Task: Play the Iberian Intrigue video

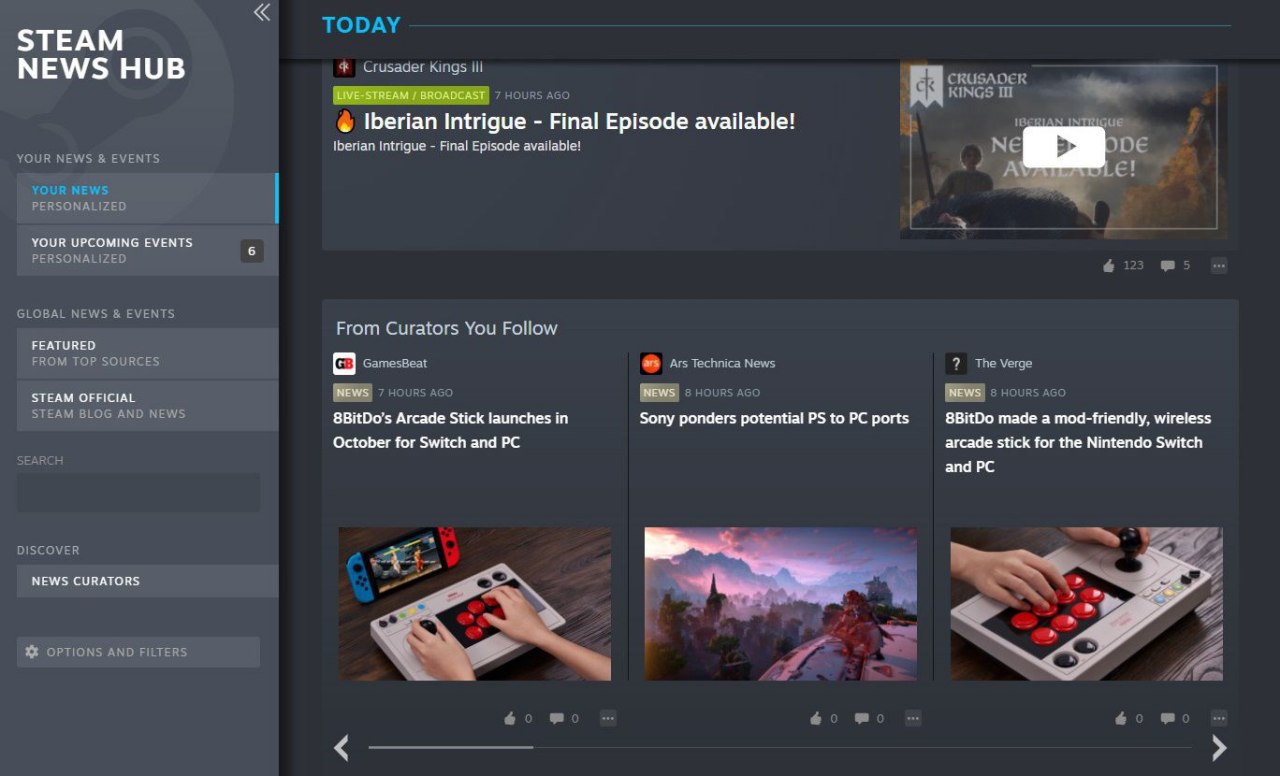Action: (x=1063, y=147)
